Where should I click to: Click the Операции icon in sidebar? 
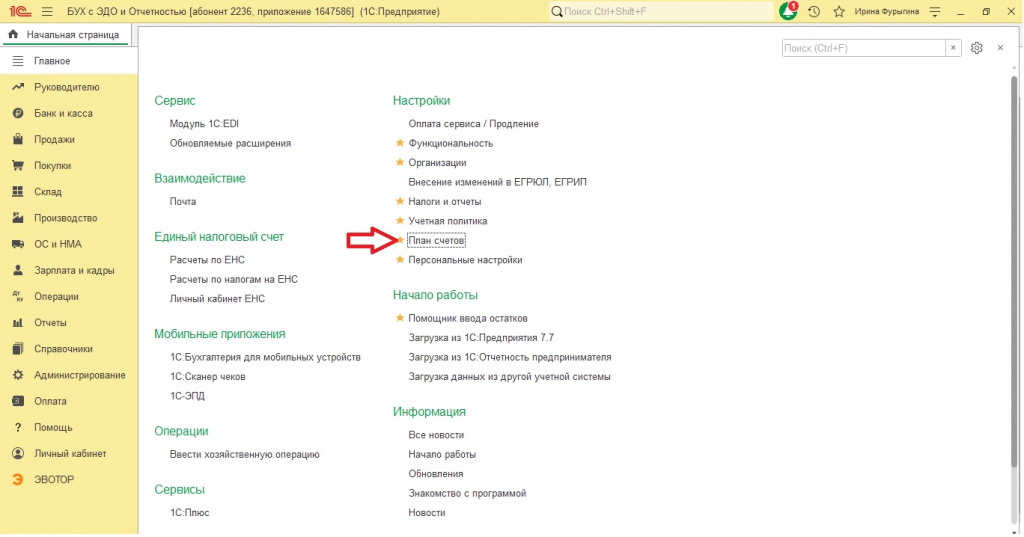coord(18,296)
